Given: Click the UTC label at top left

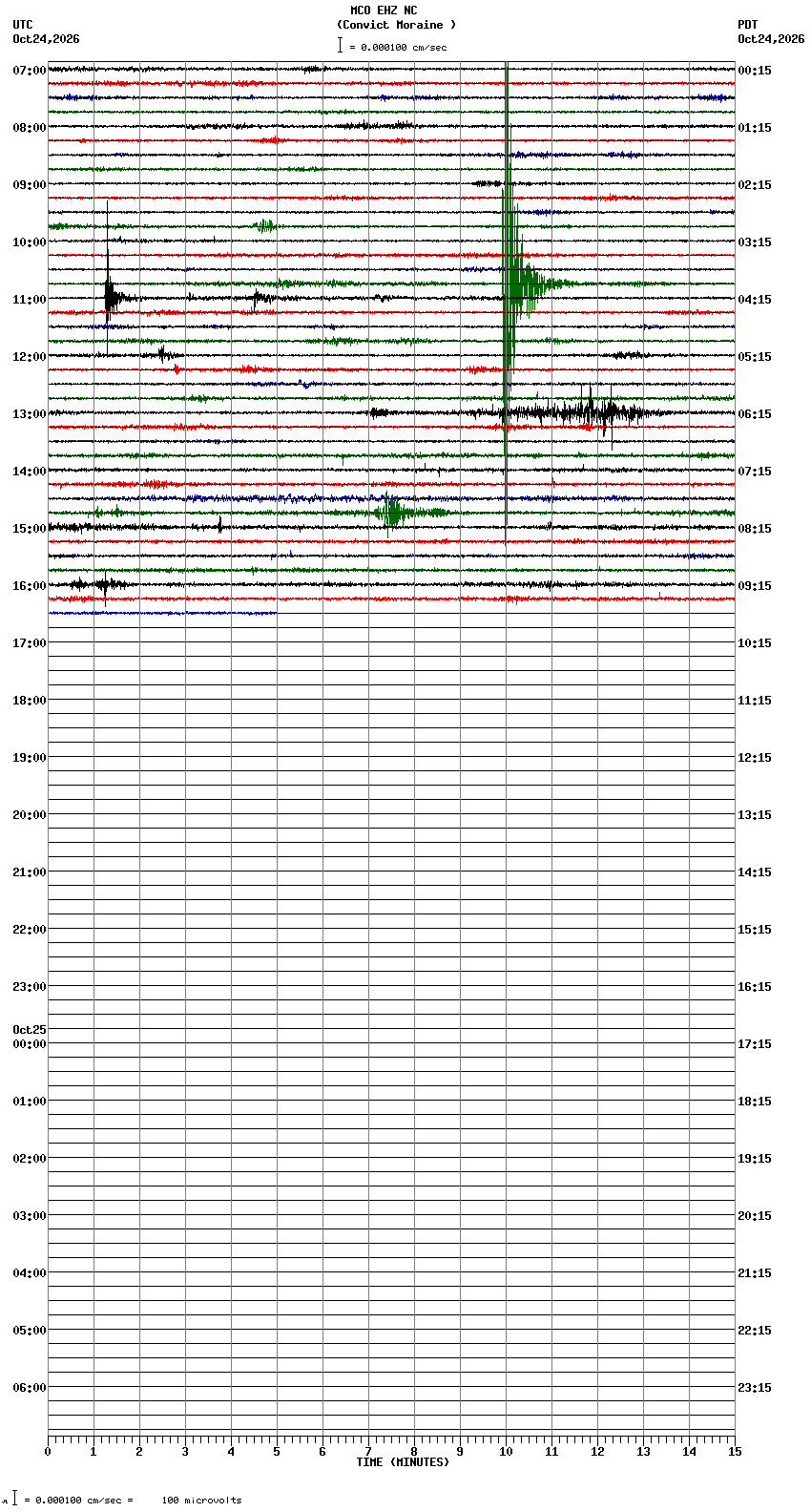Looking at the screenshot, I should 23,25.
